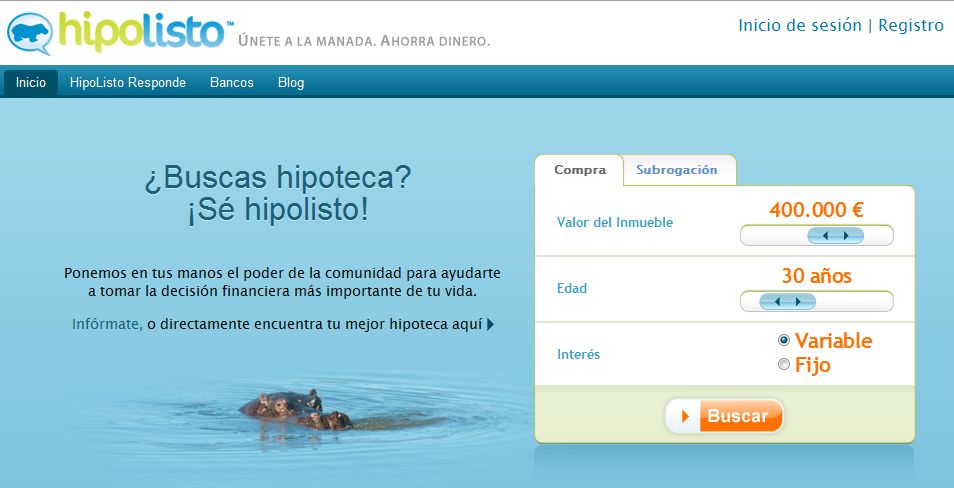Select the Variable interest radio button
Screen dimensions: 954x488
tap(784, 340)
